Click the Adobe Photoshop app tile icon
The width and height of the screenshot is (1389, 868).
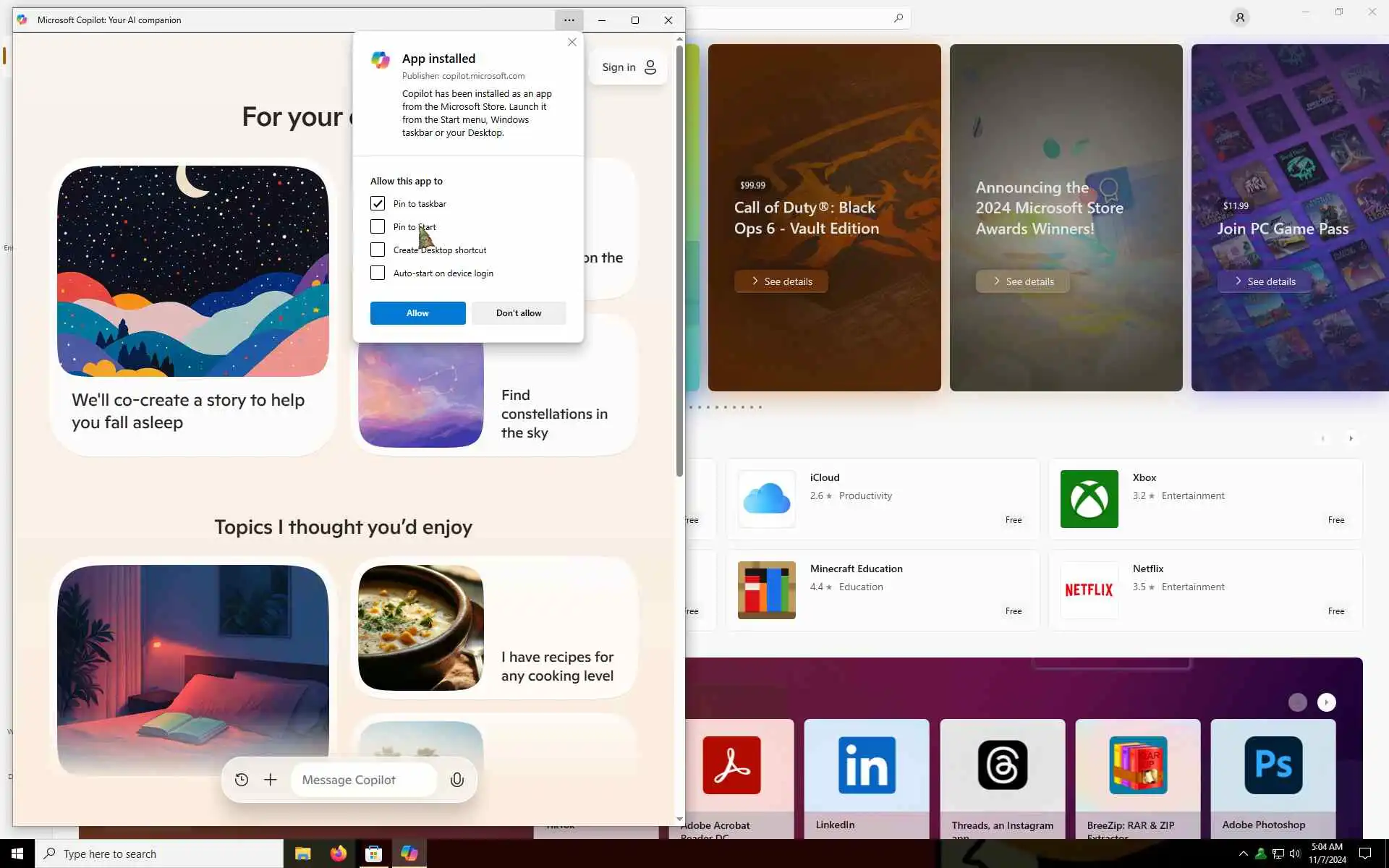(x=1273, y=765)
